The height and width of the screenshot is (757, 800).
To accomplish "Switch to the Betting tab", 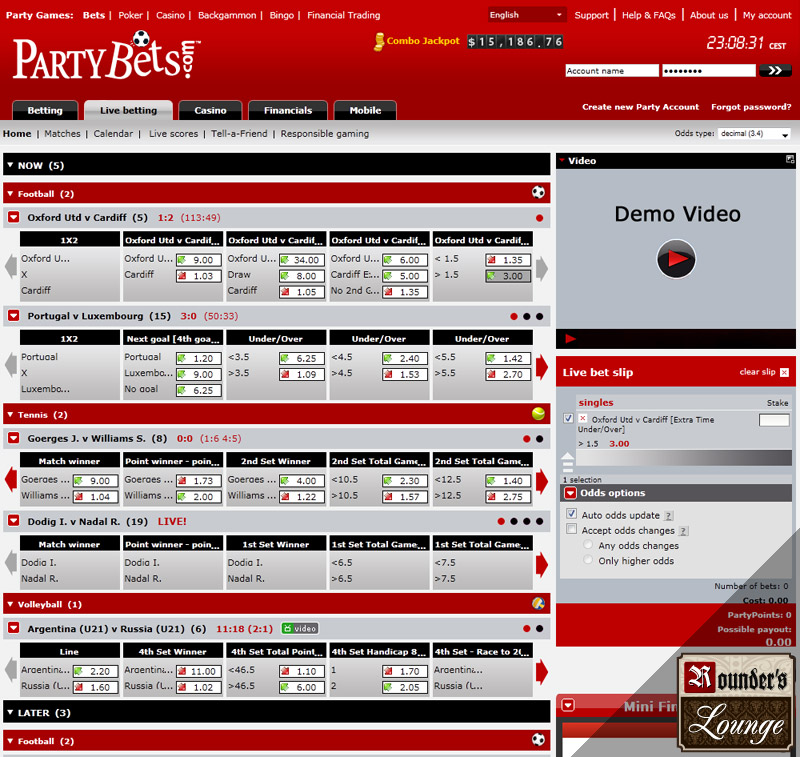I will click(45, 110).
